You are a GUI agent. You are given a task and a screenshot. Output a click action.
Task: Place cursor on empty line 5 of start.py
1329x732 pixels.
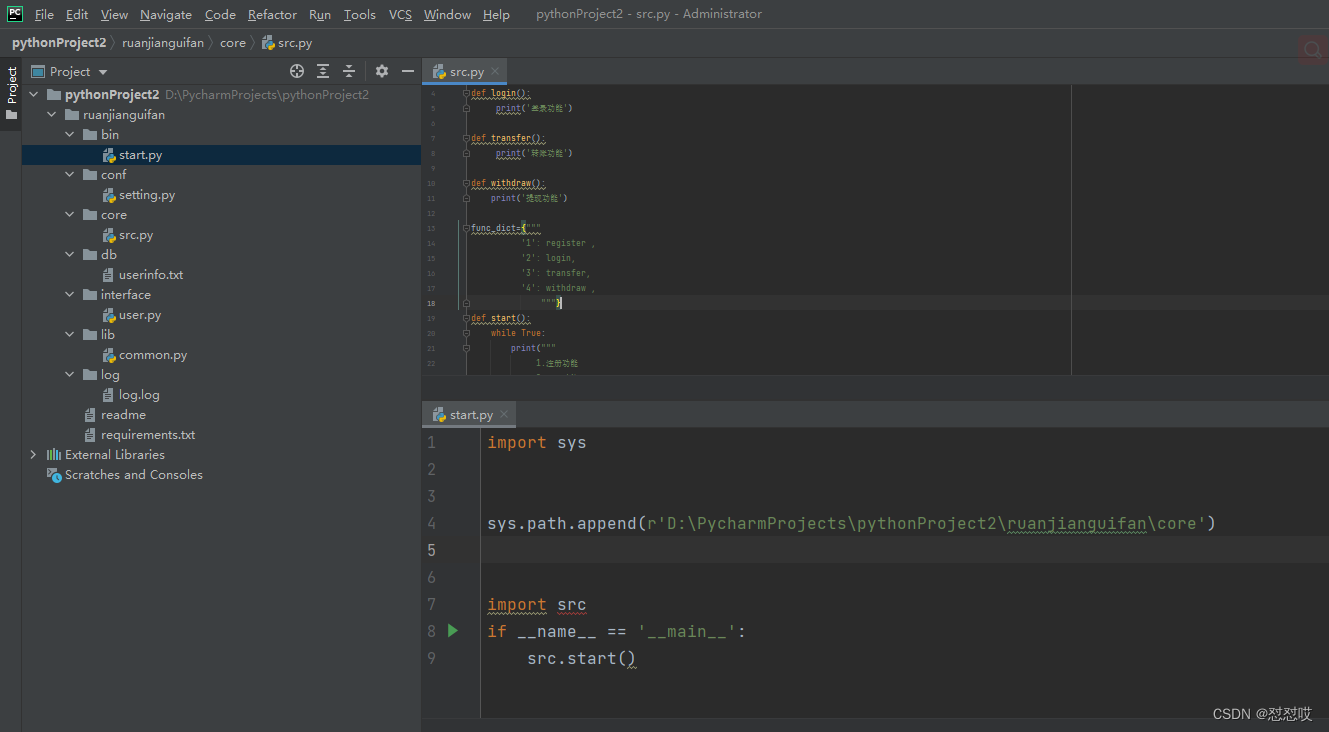click(905, 550)
